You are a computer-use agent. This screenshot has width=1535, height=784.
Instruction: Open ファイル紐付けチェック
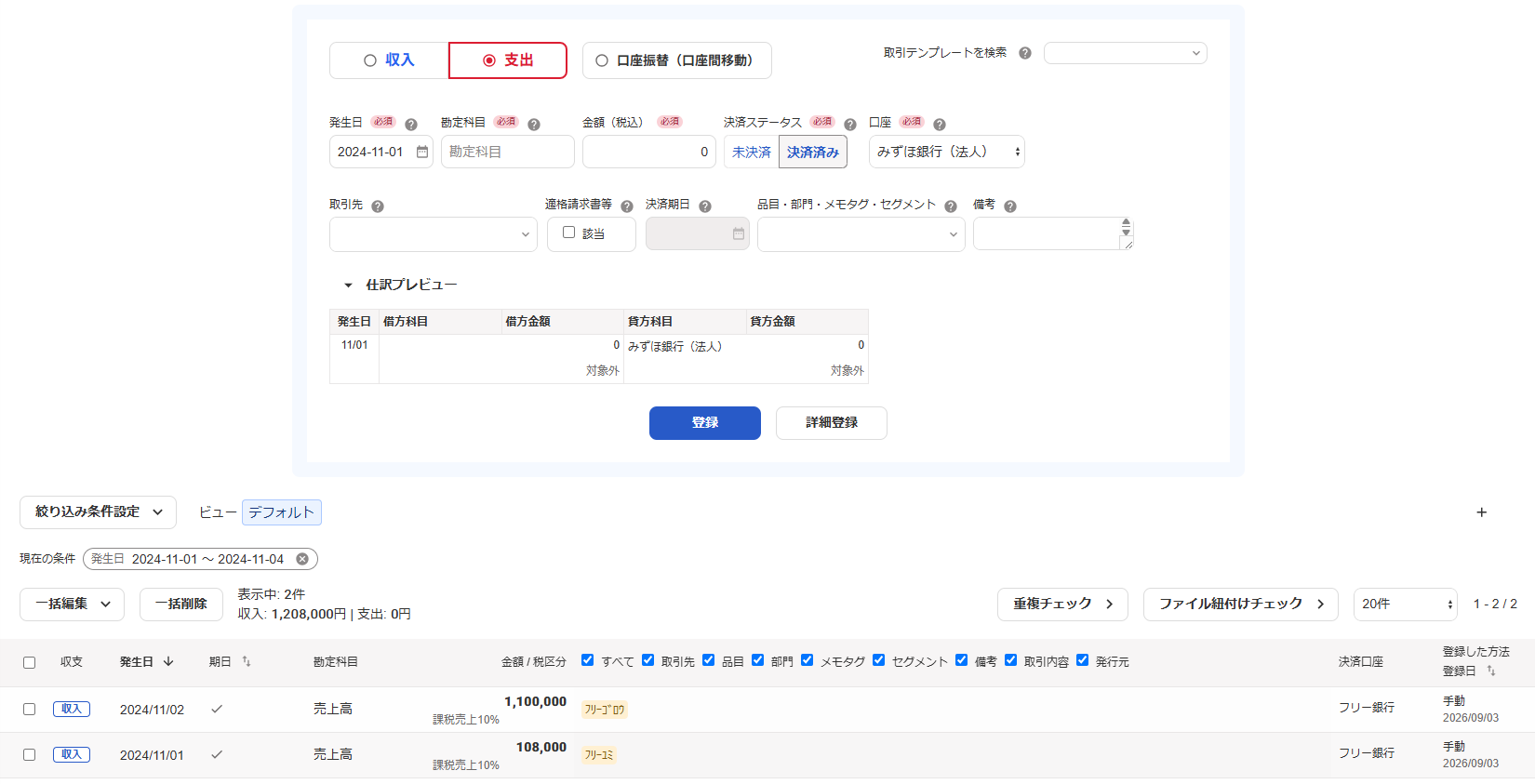click(1241, 605)
